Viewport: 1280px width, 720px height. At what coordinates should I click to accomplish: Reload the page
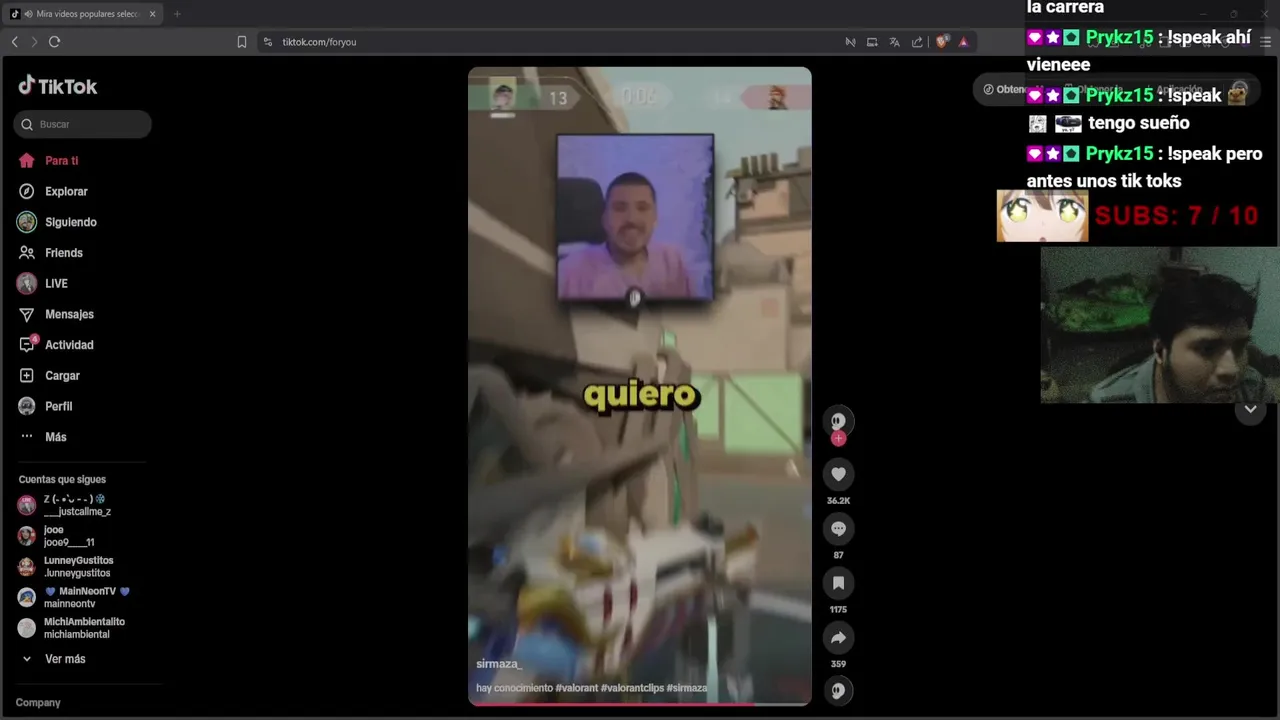54,41
